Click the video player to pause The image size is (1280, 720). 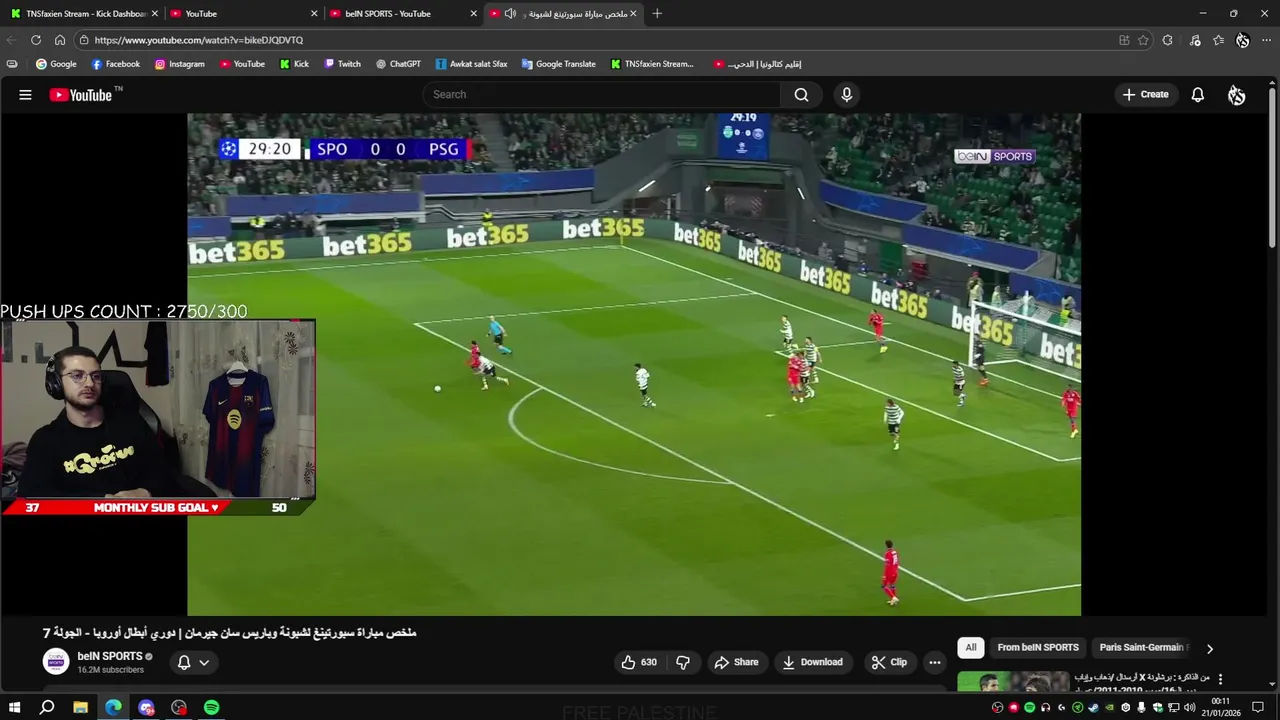[634, 365]
